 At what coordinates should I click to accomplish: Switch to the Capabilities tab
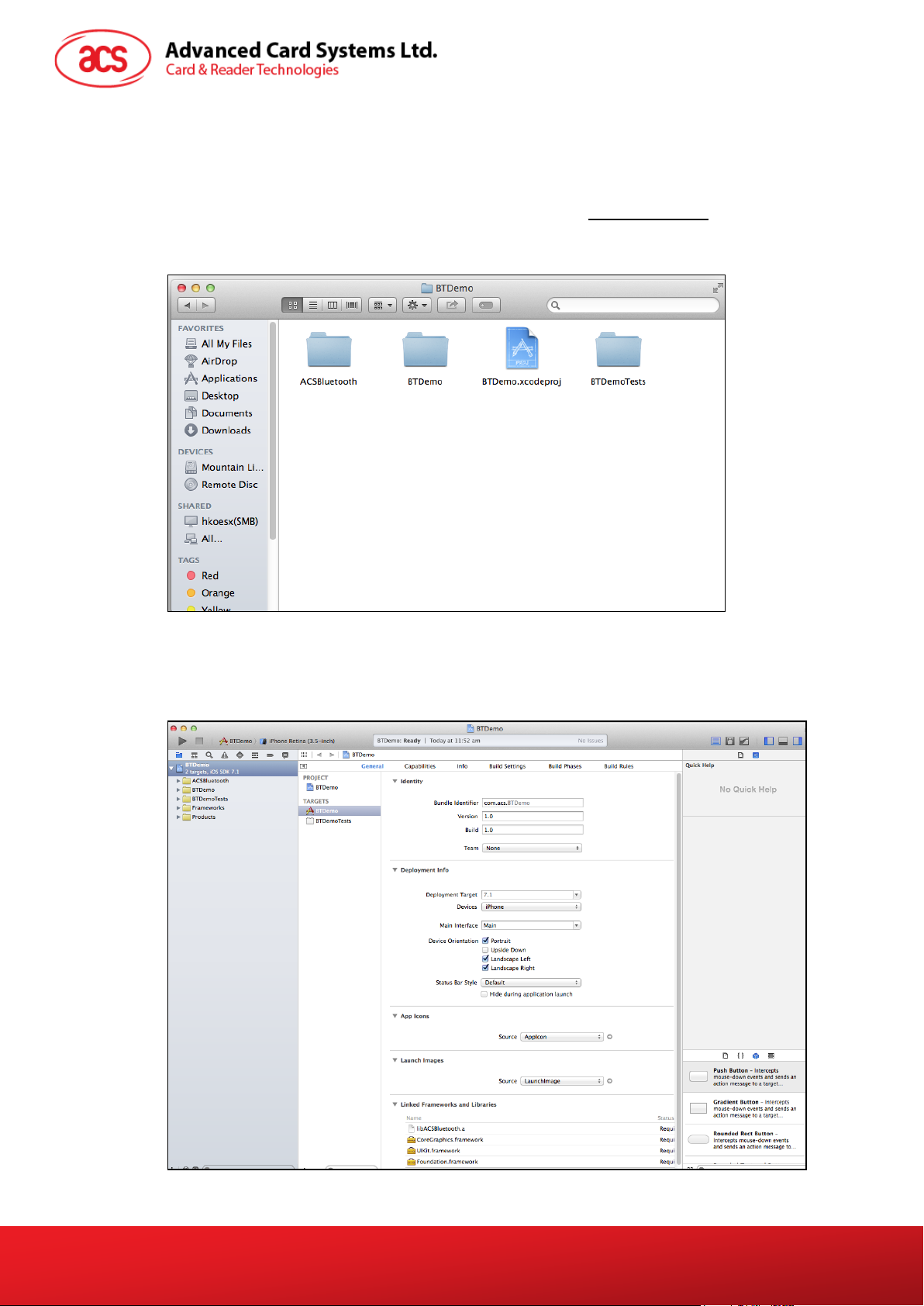[x=419, y=766]
